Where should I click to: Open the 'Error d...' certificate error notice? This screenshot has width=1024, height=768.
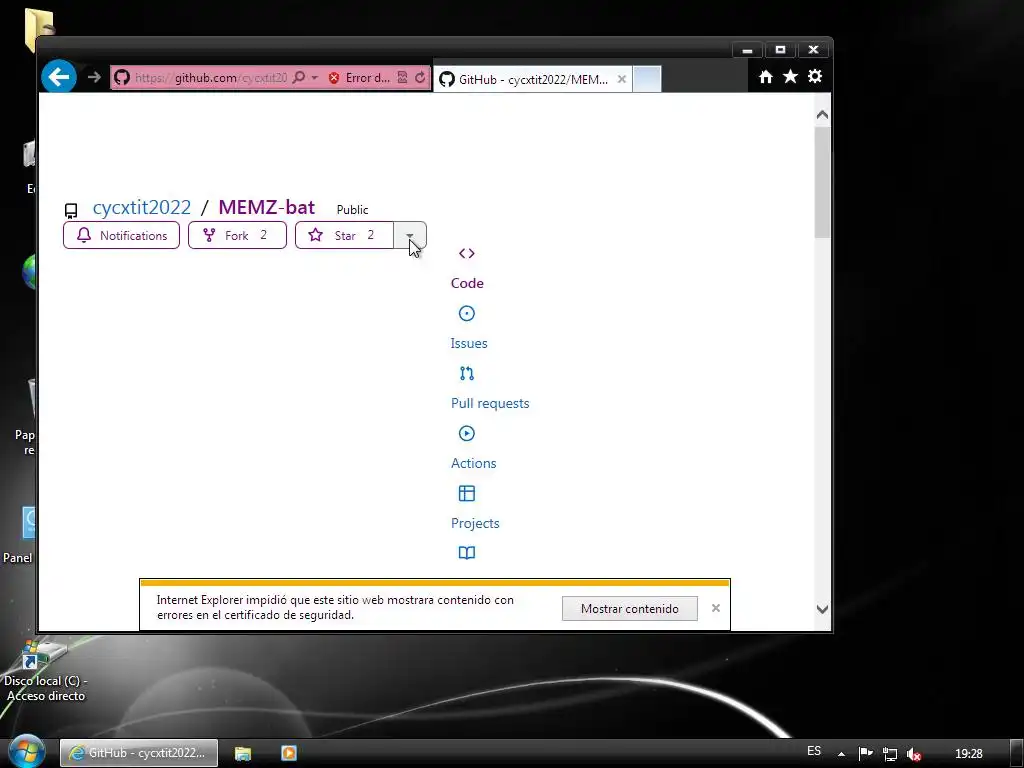point(360,78)
